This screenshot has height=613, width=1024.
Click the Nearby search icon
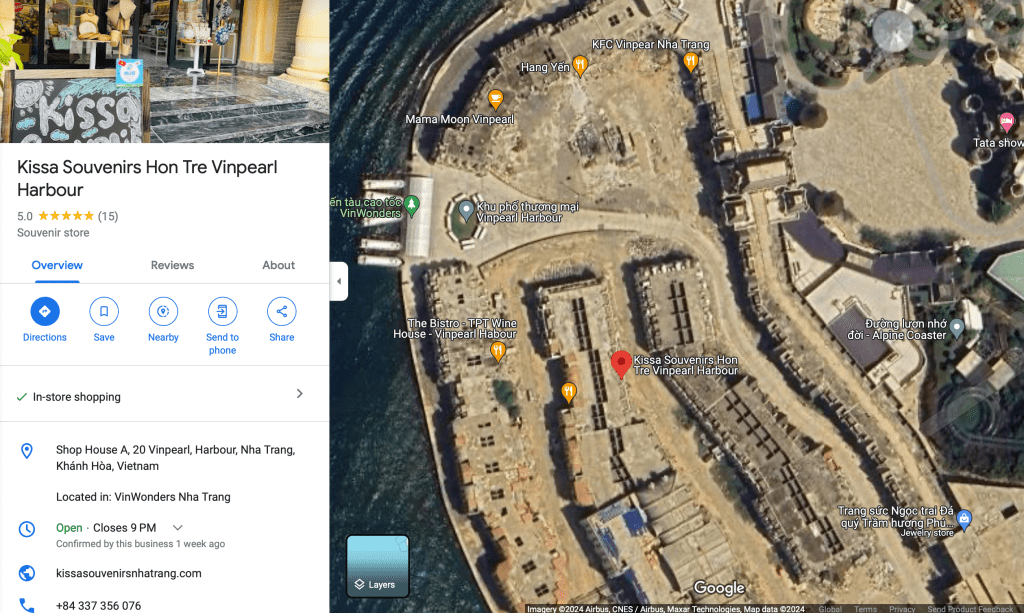click(x=163, y=312)
